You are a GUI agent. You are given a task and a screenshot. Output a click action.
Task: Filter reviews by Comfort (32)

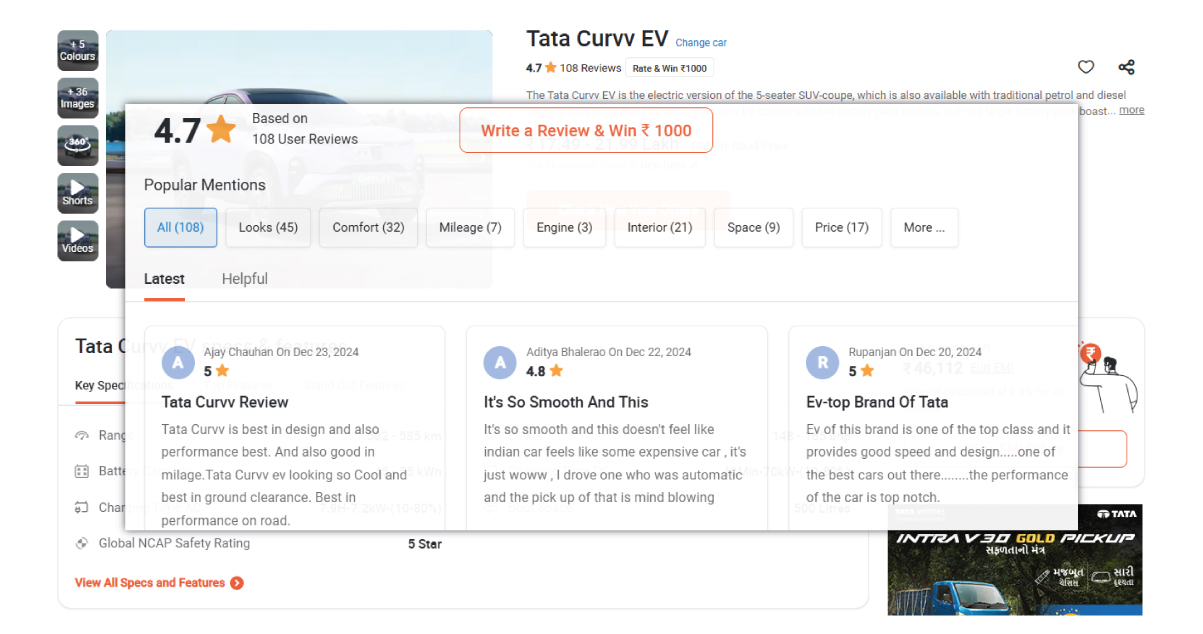point(368,227)
